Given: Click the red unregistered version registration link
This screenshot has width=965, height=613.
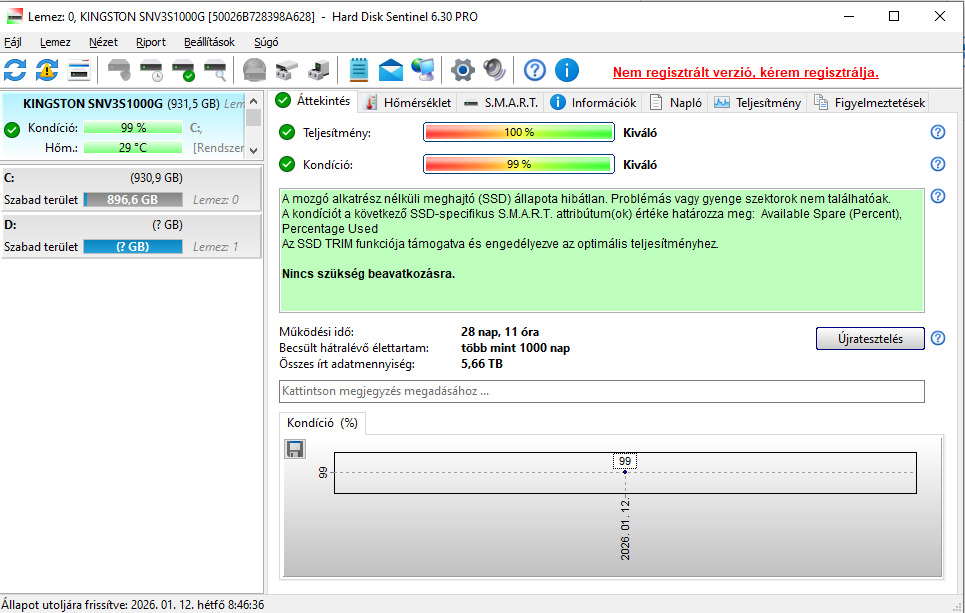Looking at the screenshot, I should 745,73.
